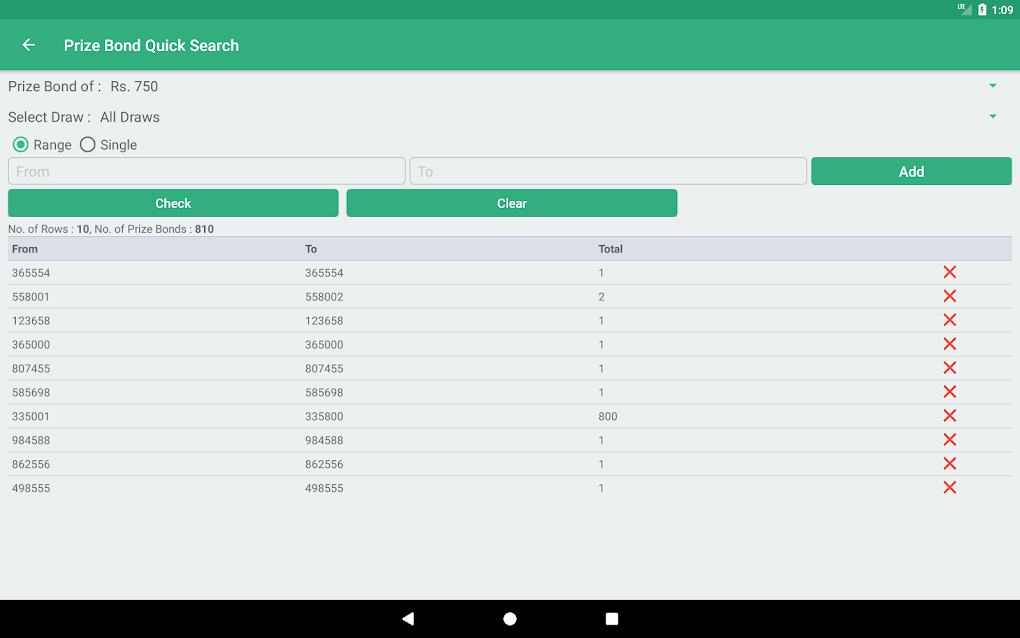Focus the From input field
This screenshot has height=638, width=1020.
tap(207, 171)
